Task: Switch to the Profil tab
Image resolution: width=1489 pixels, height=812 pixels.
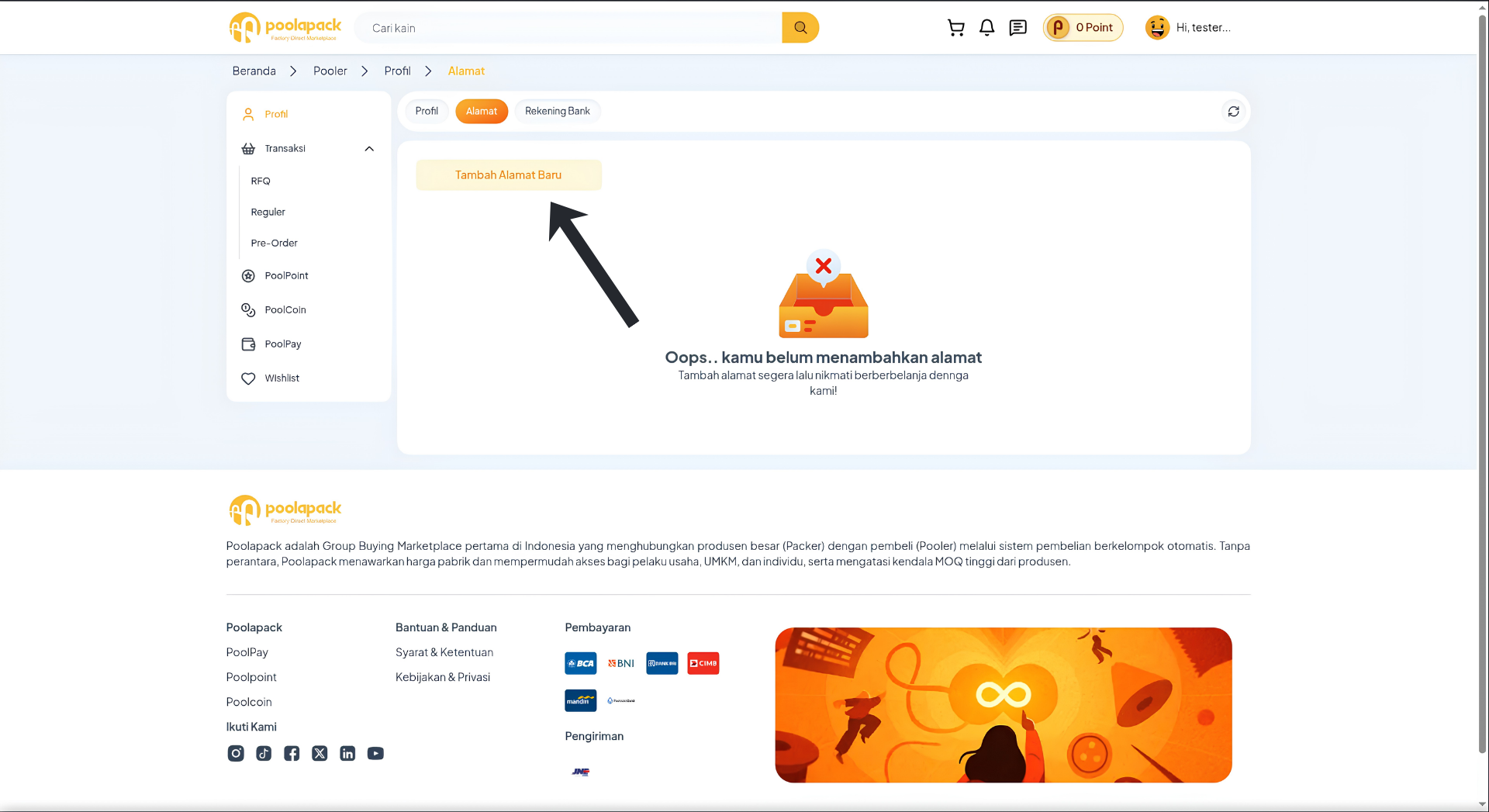Action: point(427,111)
